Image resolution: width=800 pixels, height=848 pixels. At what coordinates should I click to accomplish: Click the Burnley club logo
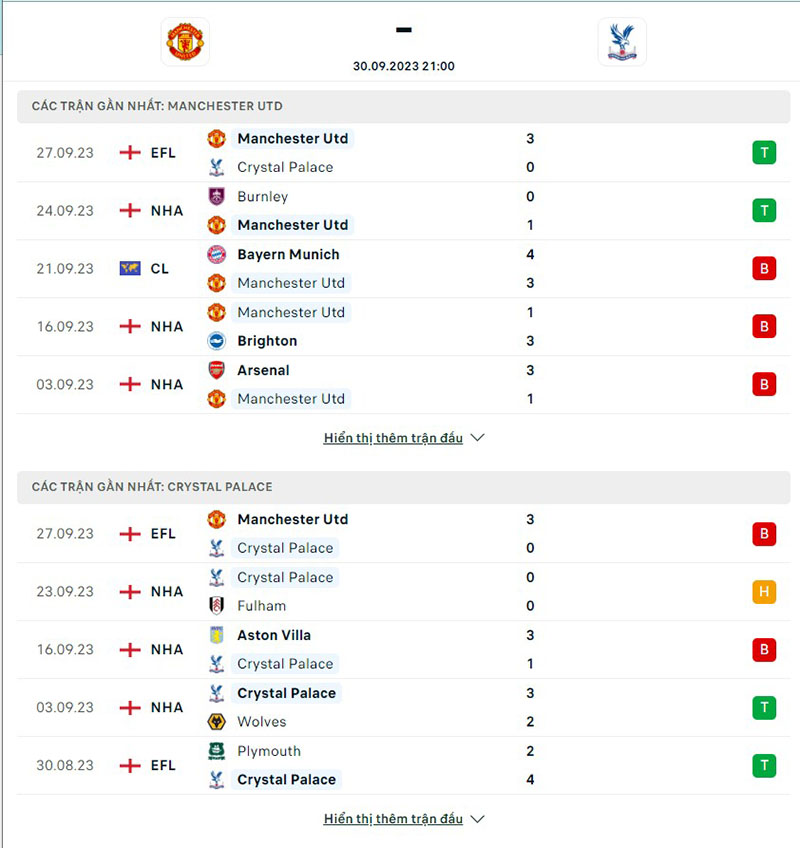pos(217,197)
